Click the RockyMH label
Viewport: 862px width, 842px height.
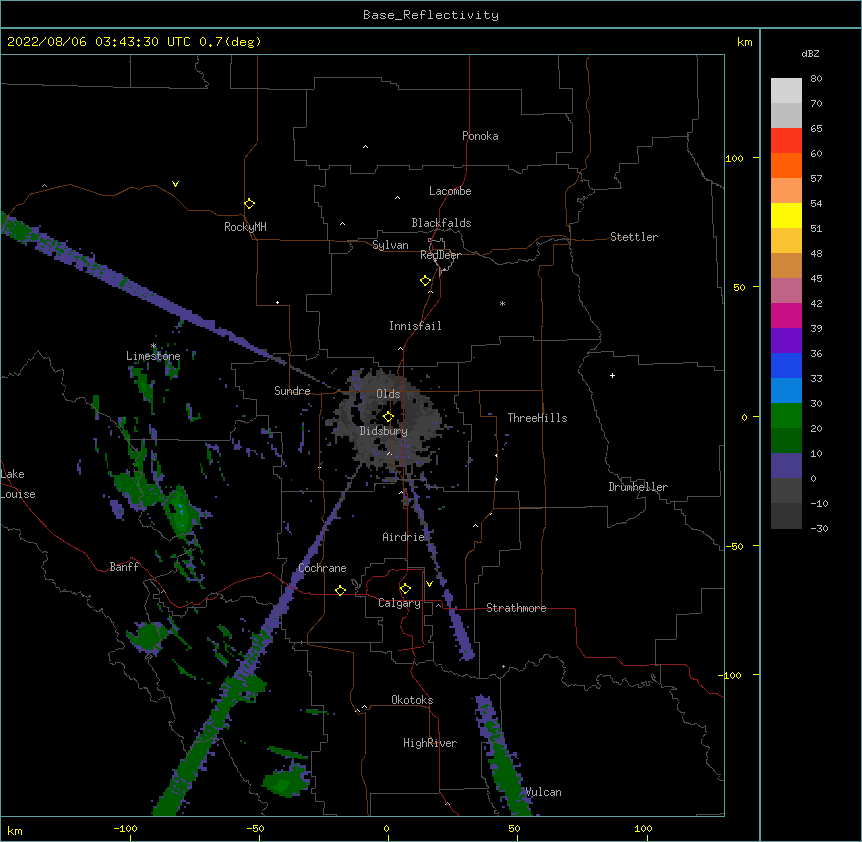pyautogui.click(x=245, y=227)
